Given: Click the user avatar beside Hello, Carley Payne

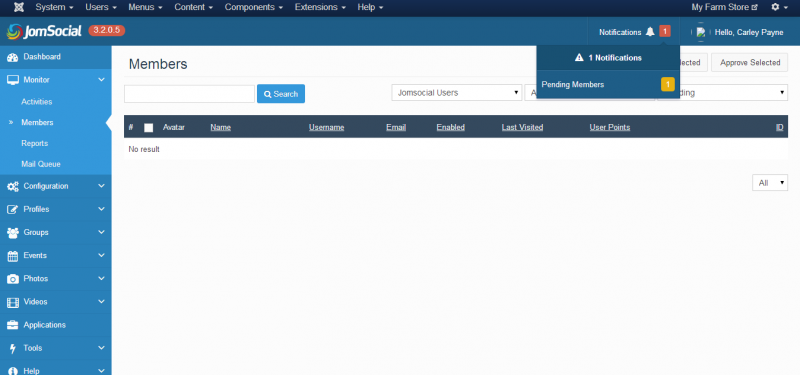Looking at the screenshot, I should coord(701,32).
